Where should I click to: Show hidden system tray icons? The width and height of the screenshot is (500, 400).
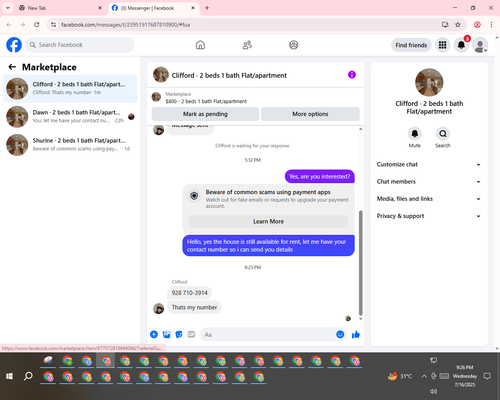pos(424,376)
